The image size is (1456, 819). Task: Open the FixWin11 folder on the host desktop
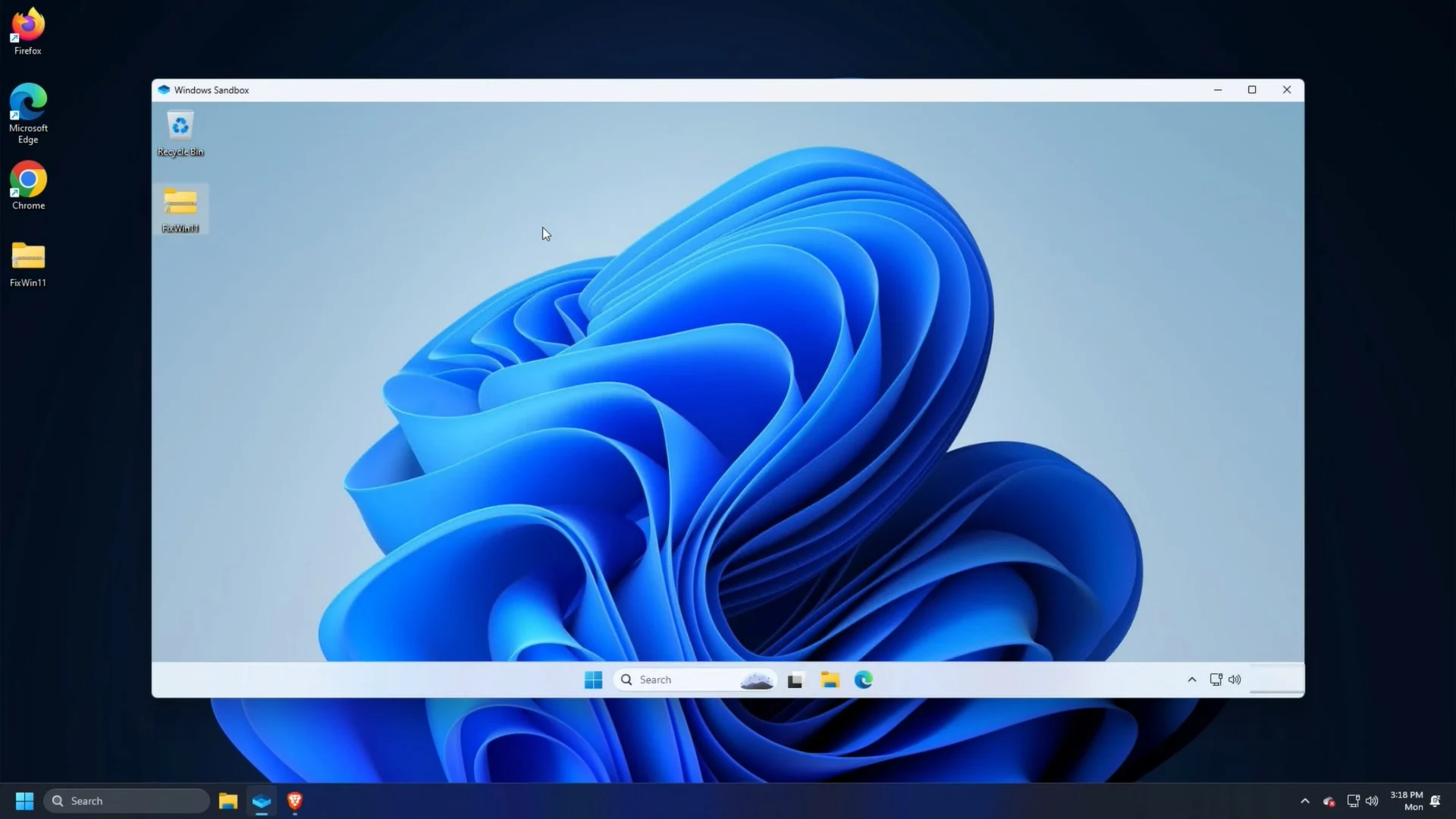coord(27,258)
